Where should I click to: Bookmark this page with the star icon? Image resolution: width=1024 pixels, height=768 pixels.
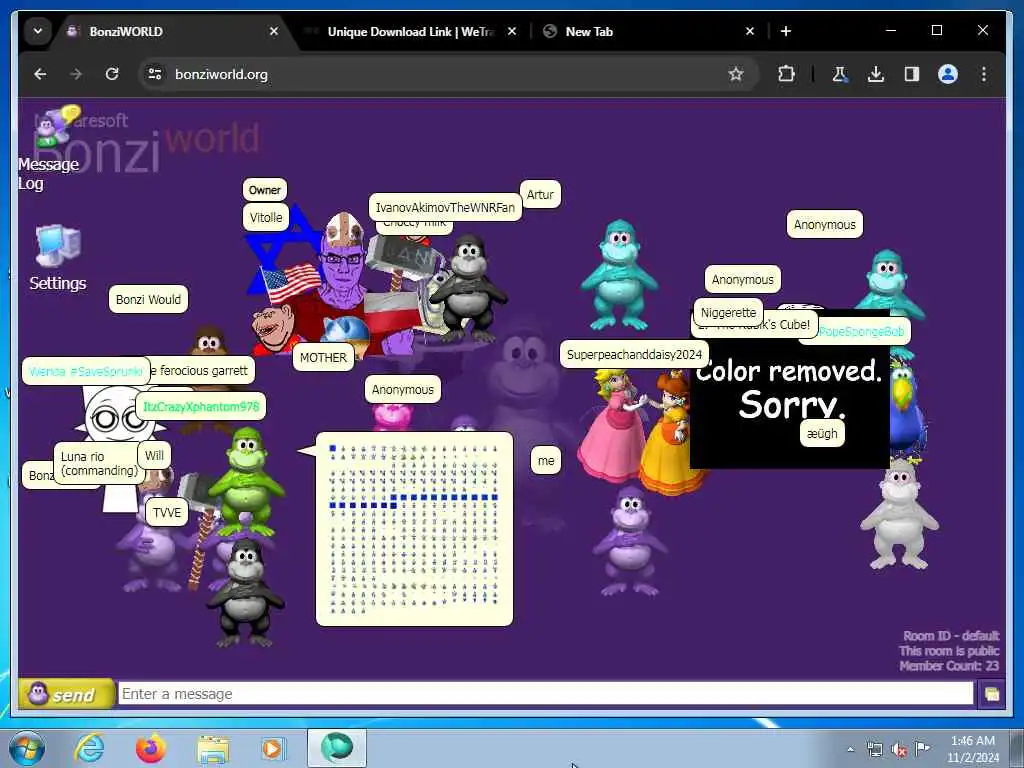736,74
